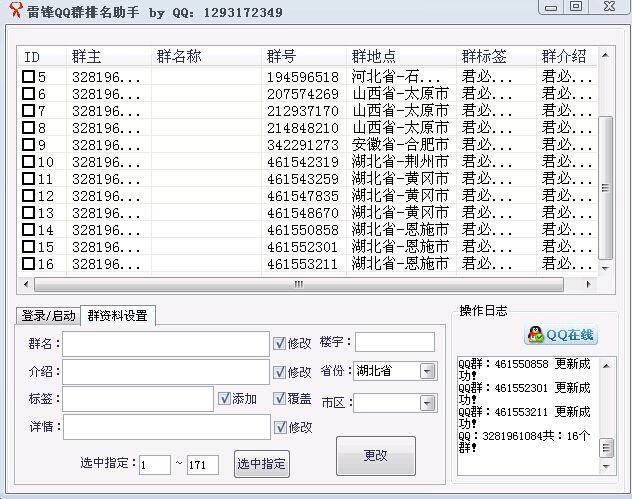Tick the checkbox for row ID 8
This screenshot has width=632, height=499.
coord(28,127)
